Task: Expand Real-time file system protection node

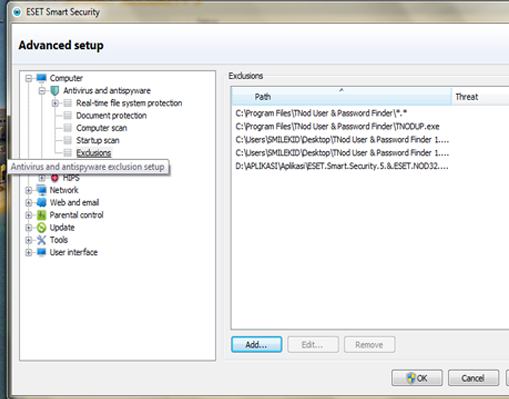Action: point(55,103)
